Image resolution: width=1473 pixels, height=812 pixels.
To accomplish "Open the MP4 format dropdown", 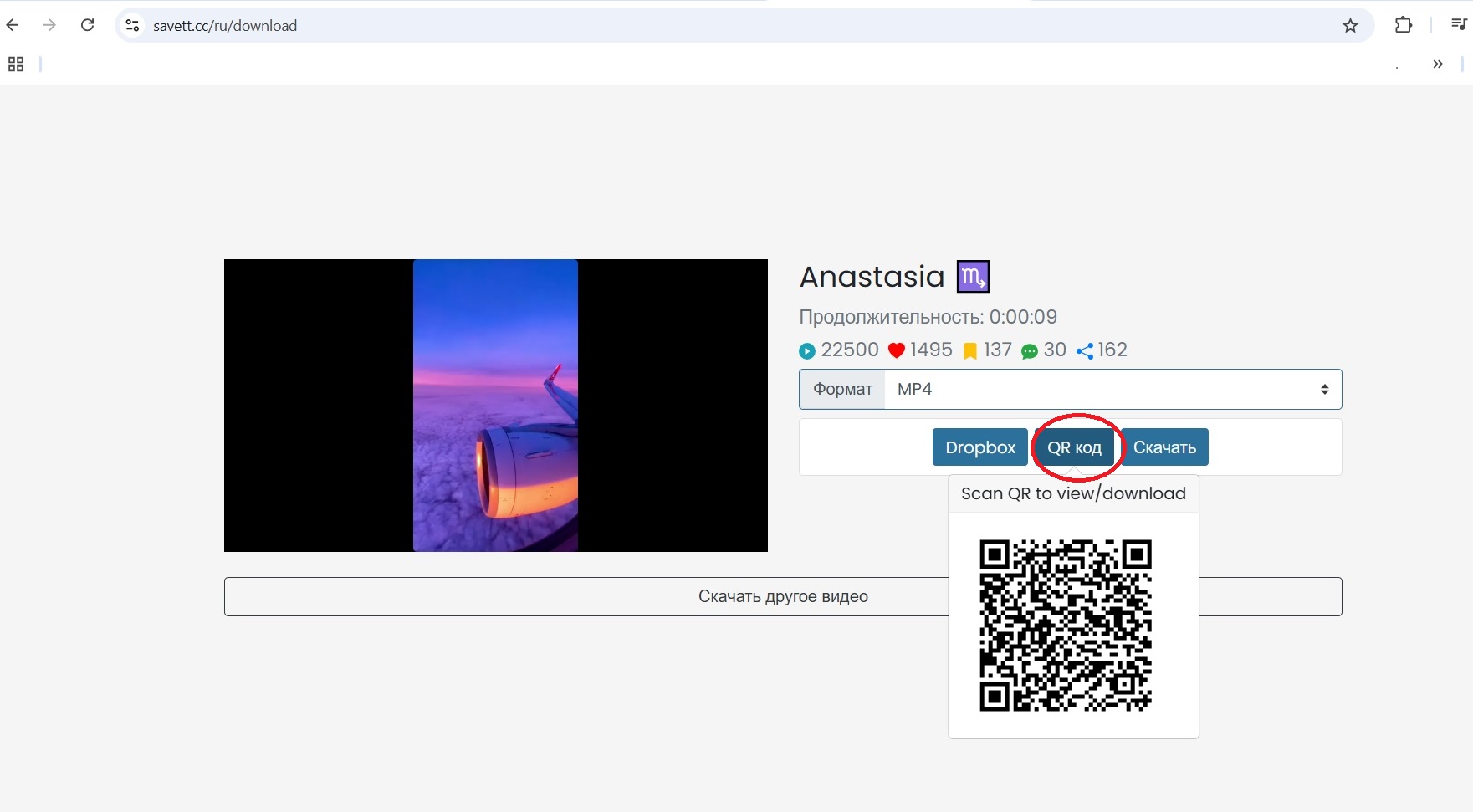I will [1112, 389].
